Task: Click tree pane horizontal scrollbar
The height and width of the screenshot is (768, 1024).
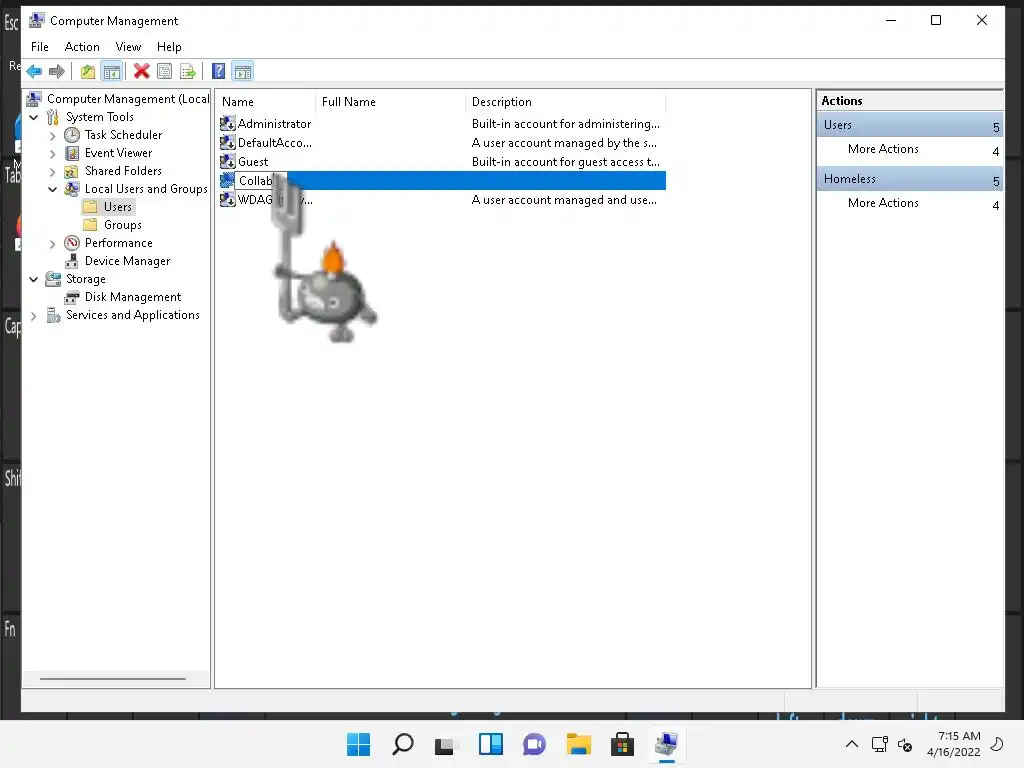Action: pyautogui.click(x=113, y=679)
